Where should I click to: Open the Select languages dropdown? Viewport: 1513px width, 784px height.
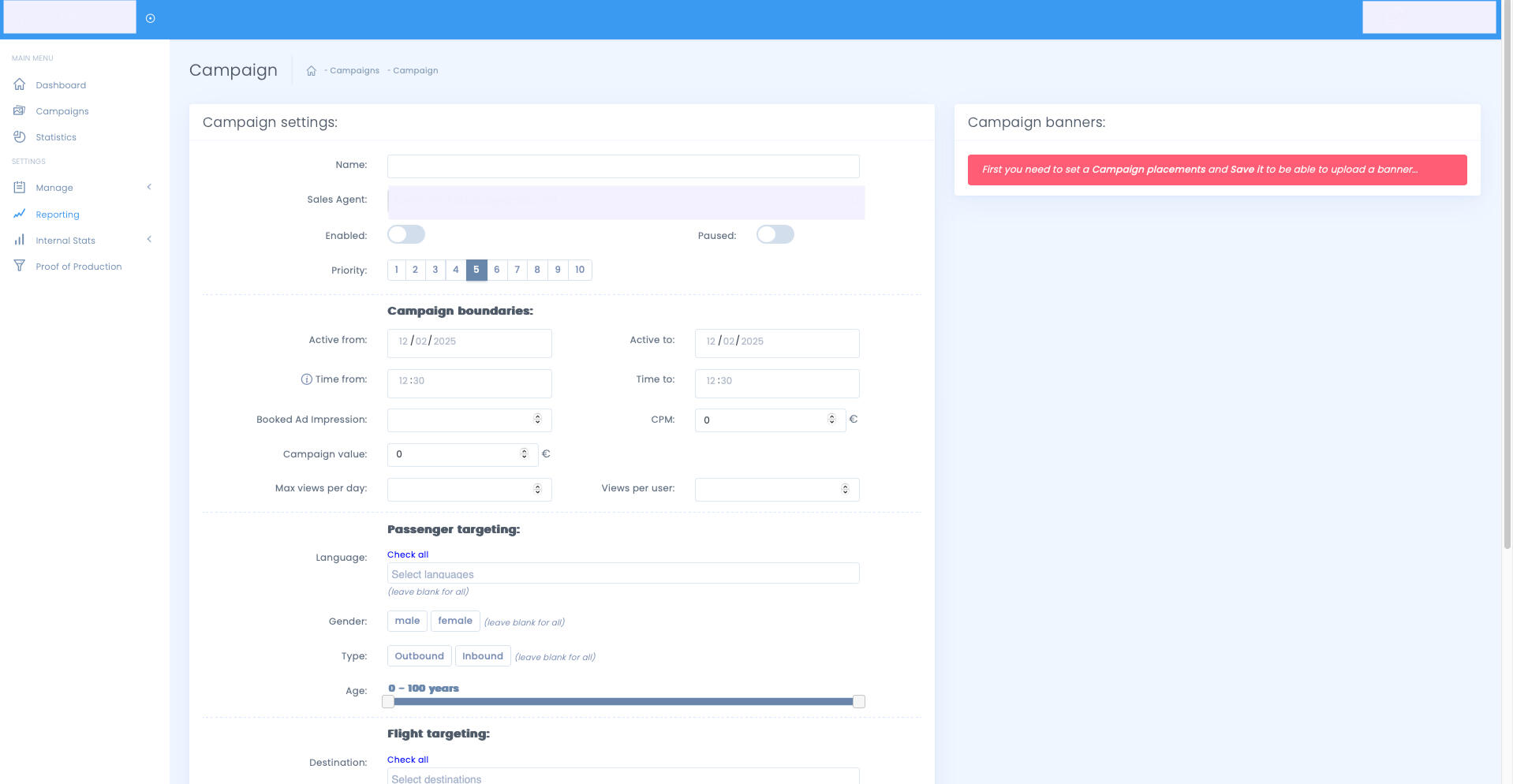coord(622,573)
